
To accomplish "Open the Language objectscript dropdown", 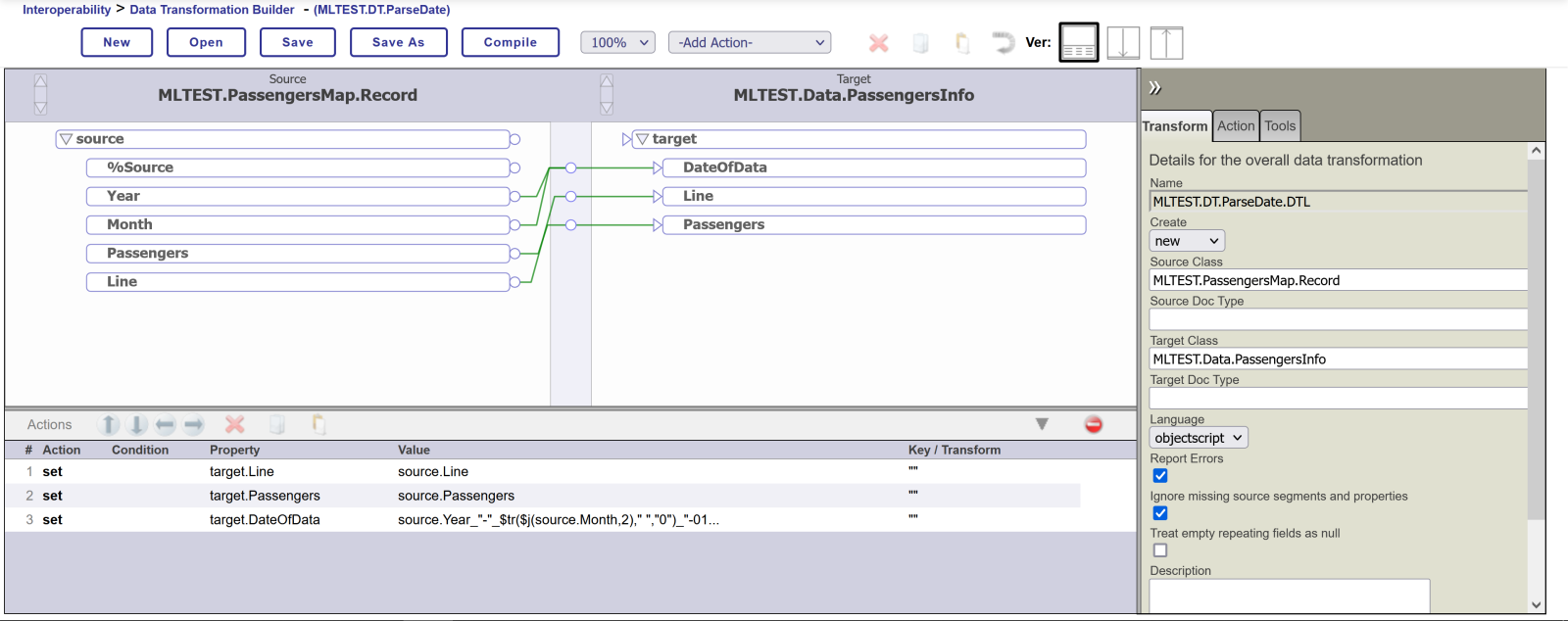I will click(x=1198, y=438).
